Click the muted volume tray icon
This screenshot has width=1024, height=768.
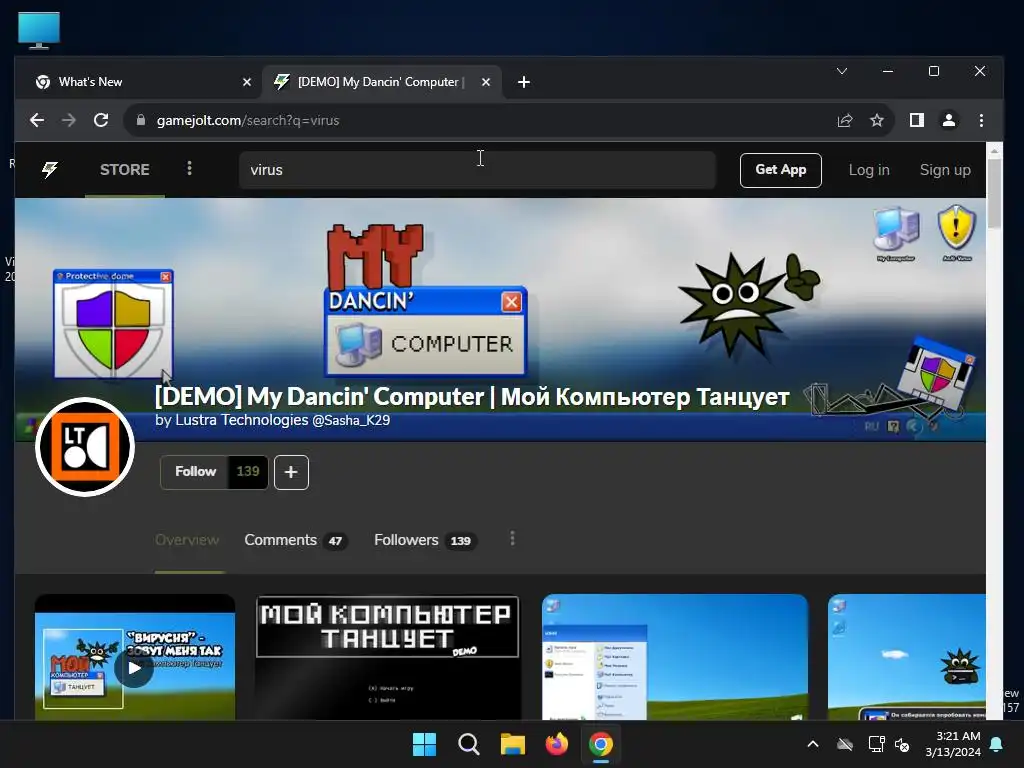pos(902,744)
